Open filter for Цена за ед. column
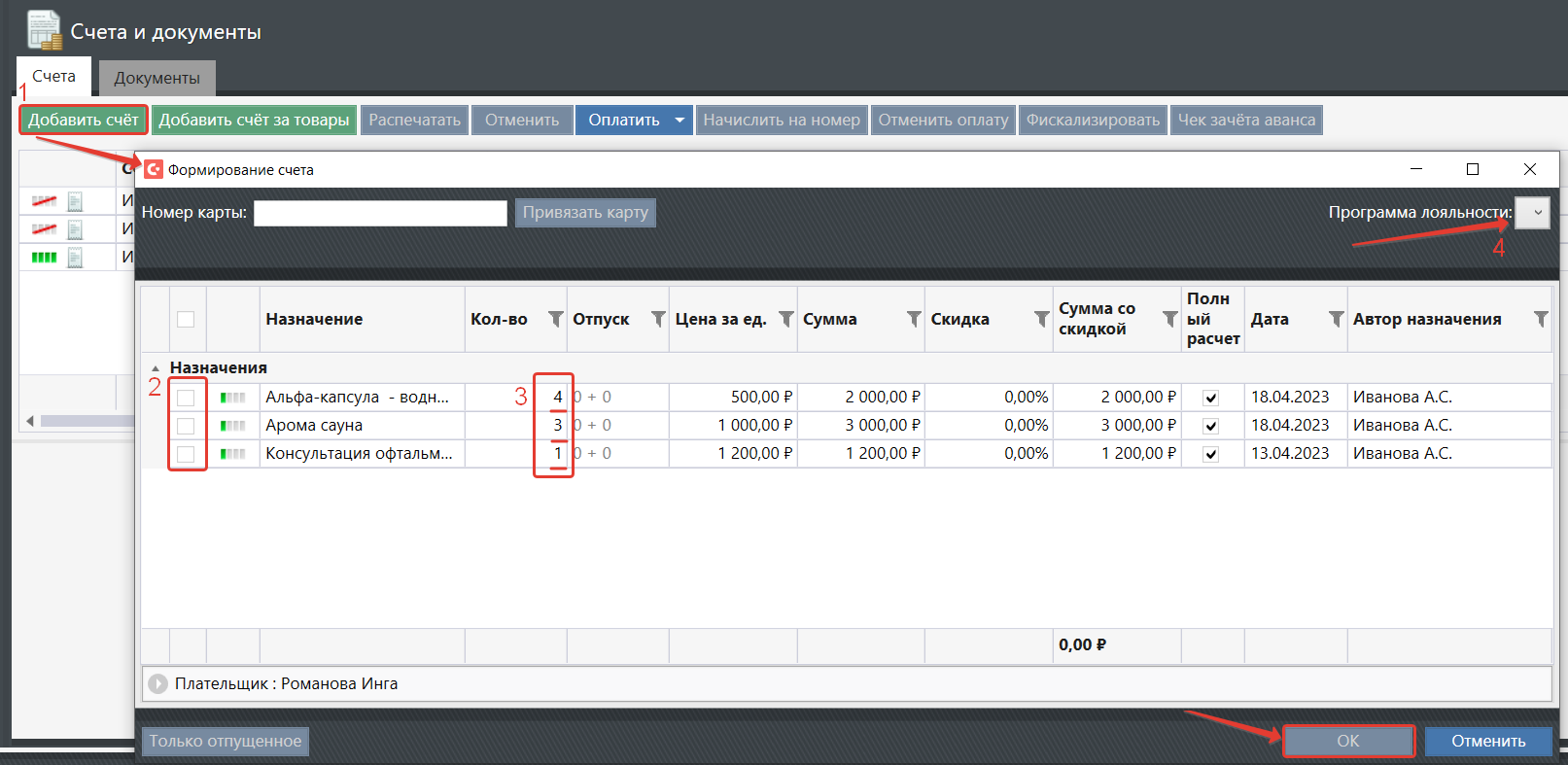1568x765 pixels. point(786,319)
